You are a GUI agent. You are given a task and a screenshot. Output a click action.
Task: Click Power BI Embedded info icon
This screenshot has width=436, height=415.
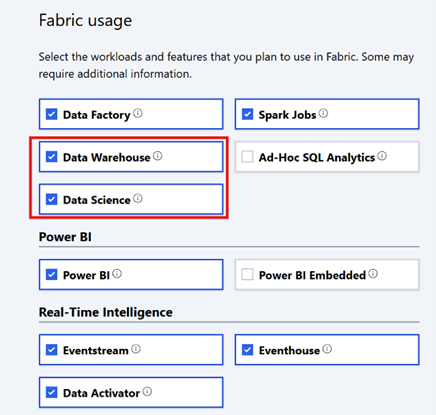373,274
